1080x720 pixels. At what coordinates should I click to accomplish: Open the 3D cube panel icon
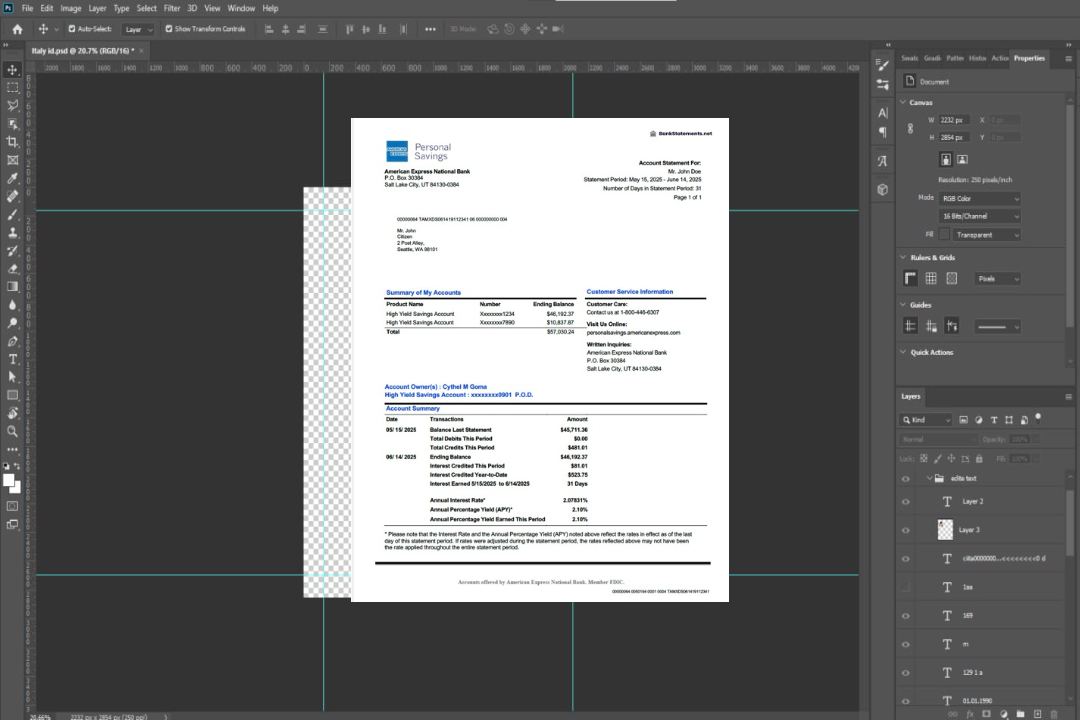(x=883, y=189)
